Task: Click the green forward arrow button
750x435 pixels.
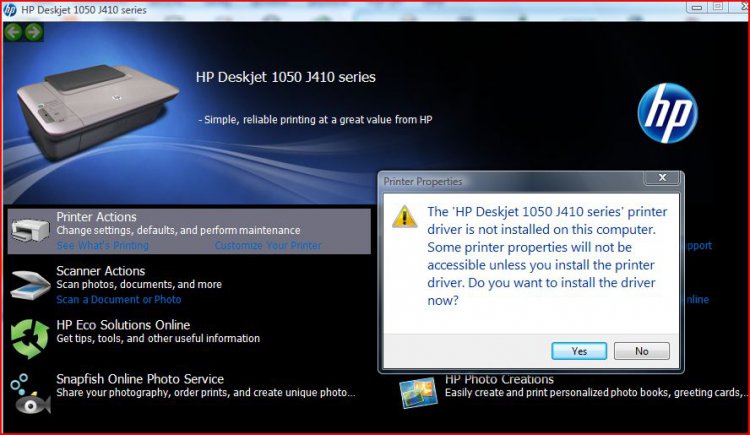Action: pos(33,32)
